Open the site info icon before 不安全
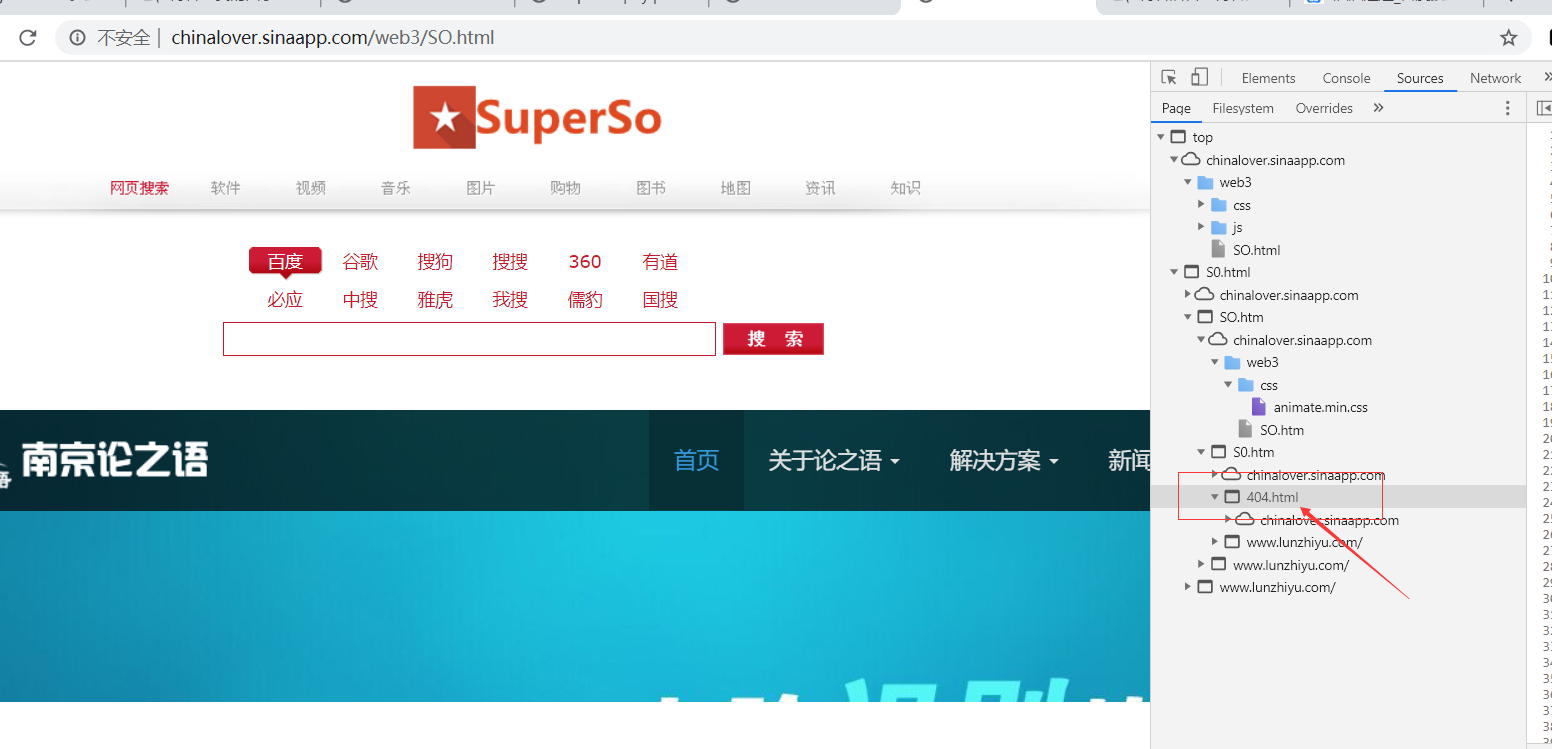The image size is (1552, 749). tap(77, 38)
